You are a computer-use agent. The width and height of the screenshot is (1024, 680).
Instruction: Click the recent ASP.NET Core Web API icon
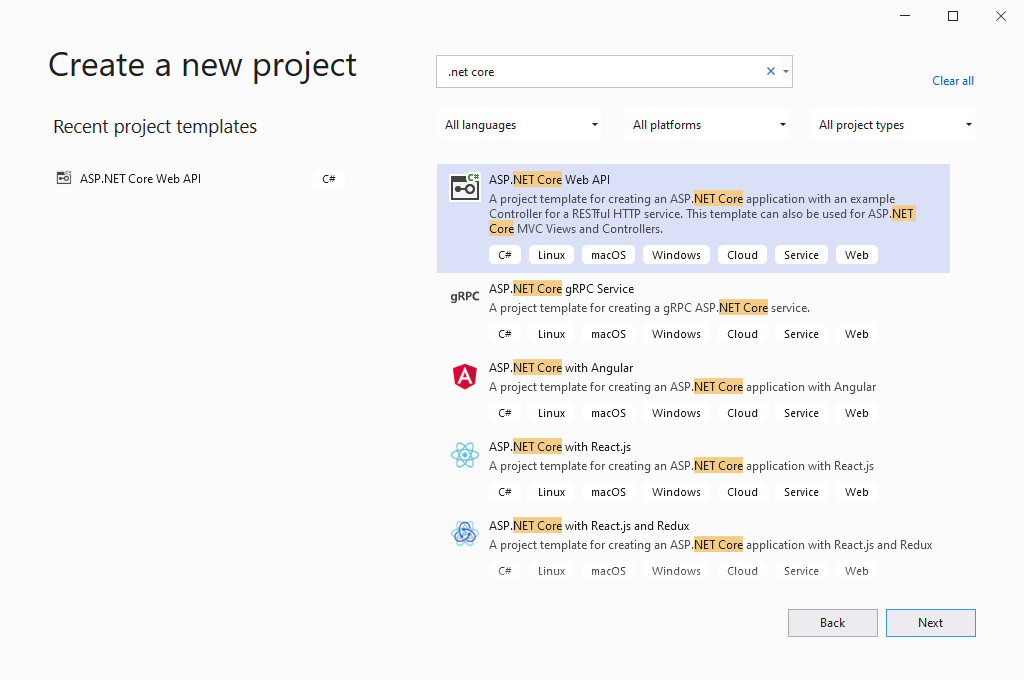tap(65, 179)
